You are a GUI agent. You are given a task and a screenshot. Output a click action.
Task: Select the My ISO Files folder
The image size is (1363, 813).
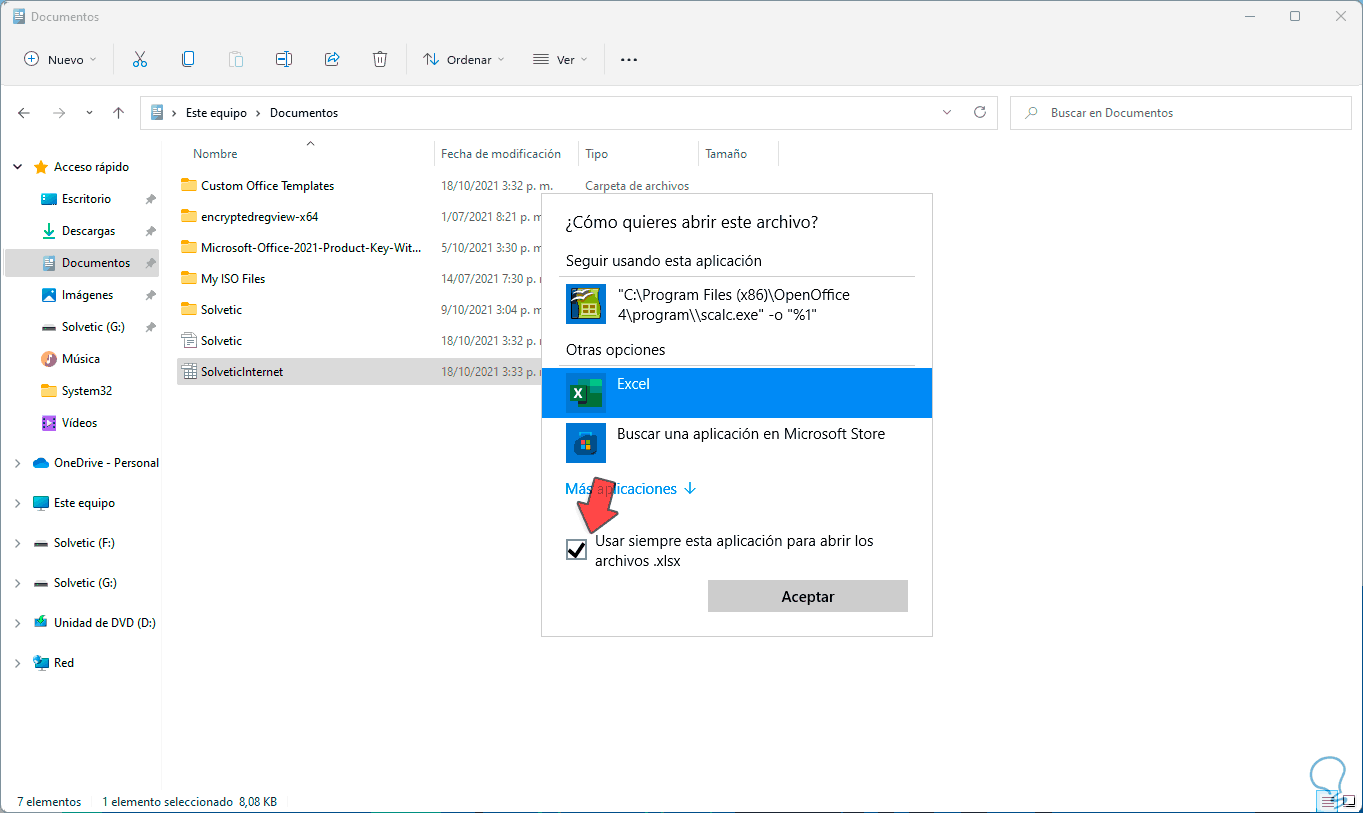233,279
